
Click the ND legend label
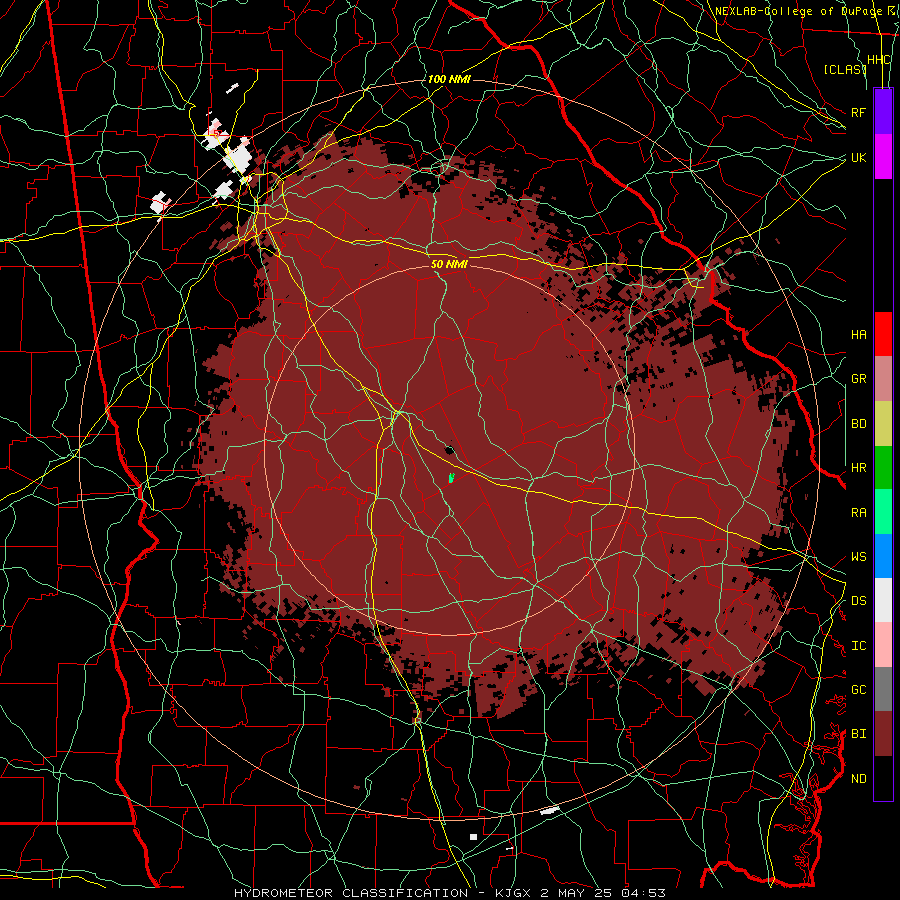858,779
